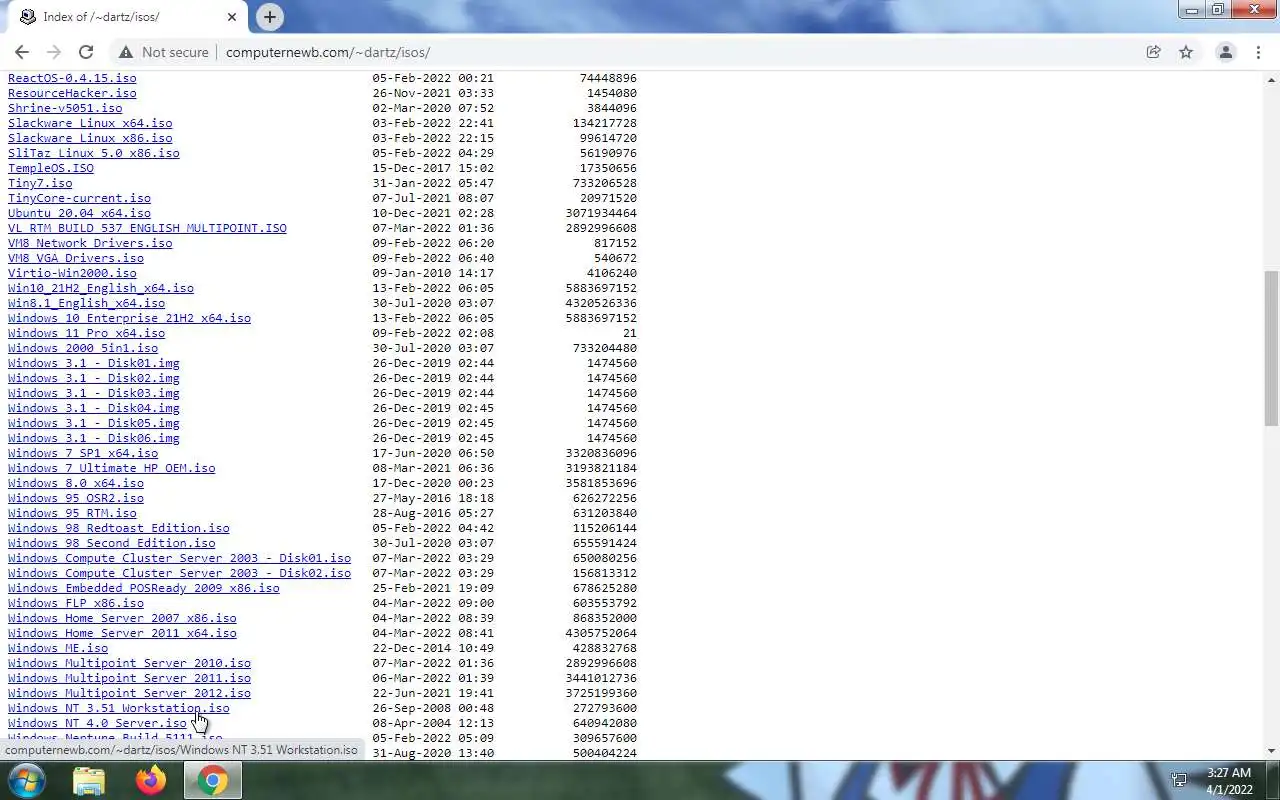Open Windows 8.0 x64.iso

(x=76, y=483)
